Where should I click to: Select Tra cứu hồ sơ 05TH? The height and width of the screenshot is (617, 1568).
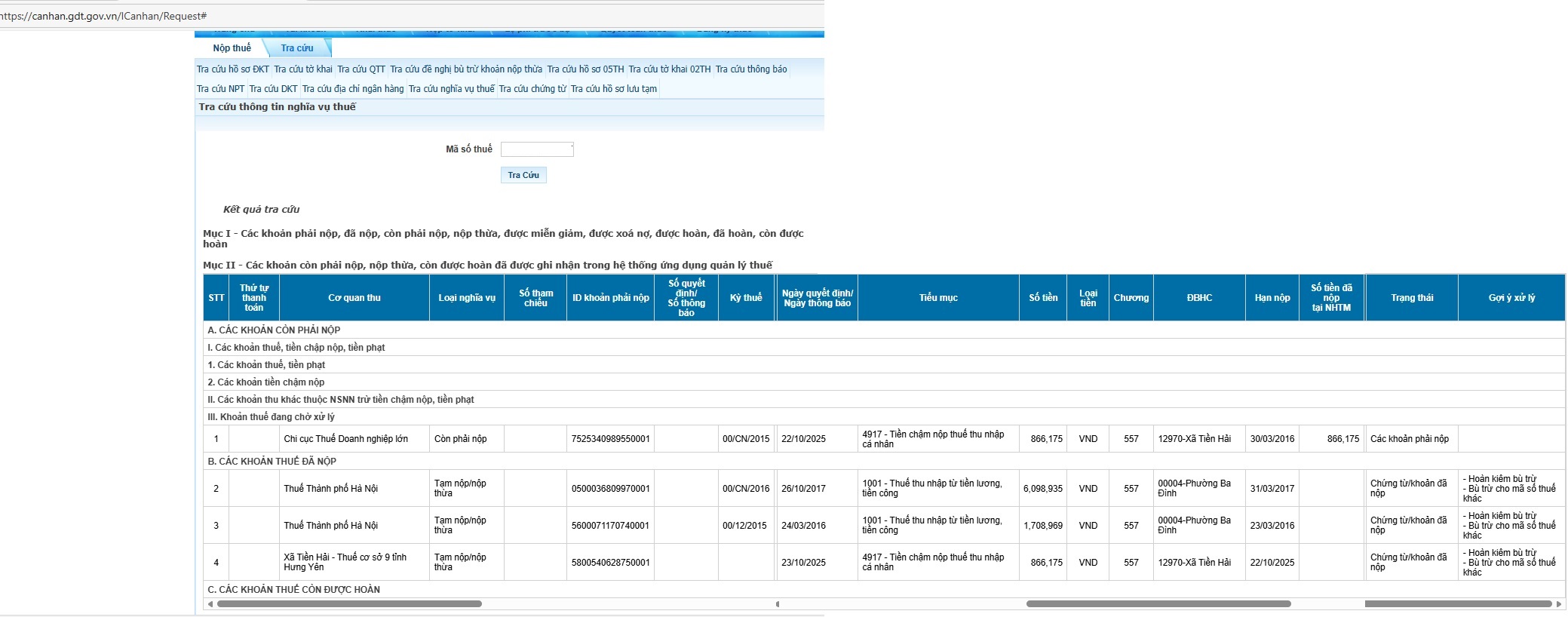[585, 69]
